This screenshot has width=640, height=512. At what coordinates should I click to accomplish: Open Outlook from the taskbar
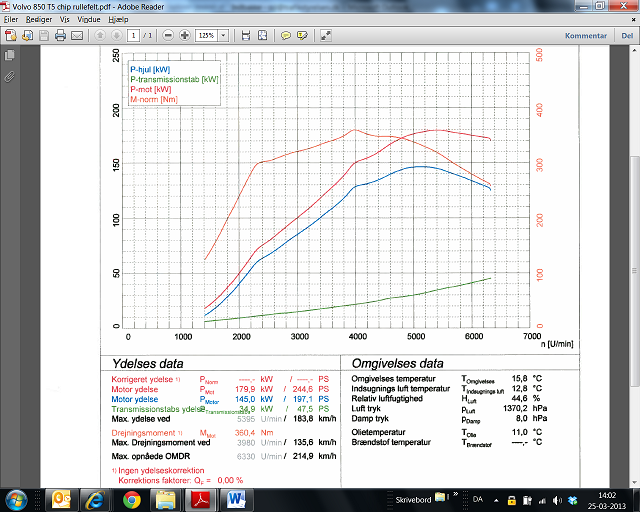tap(61, 500)
